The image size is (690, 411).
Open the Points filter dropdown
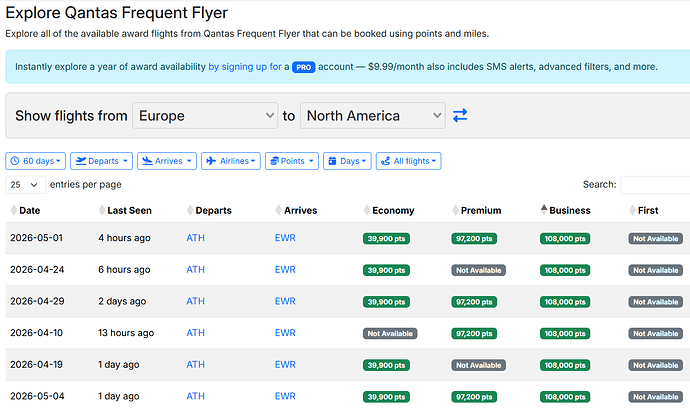(x=292, y=161)
